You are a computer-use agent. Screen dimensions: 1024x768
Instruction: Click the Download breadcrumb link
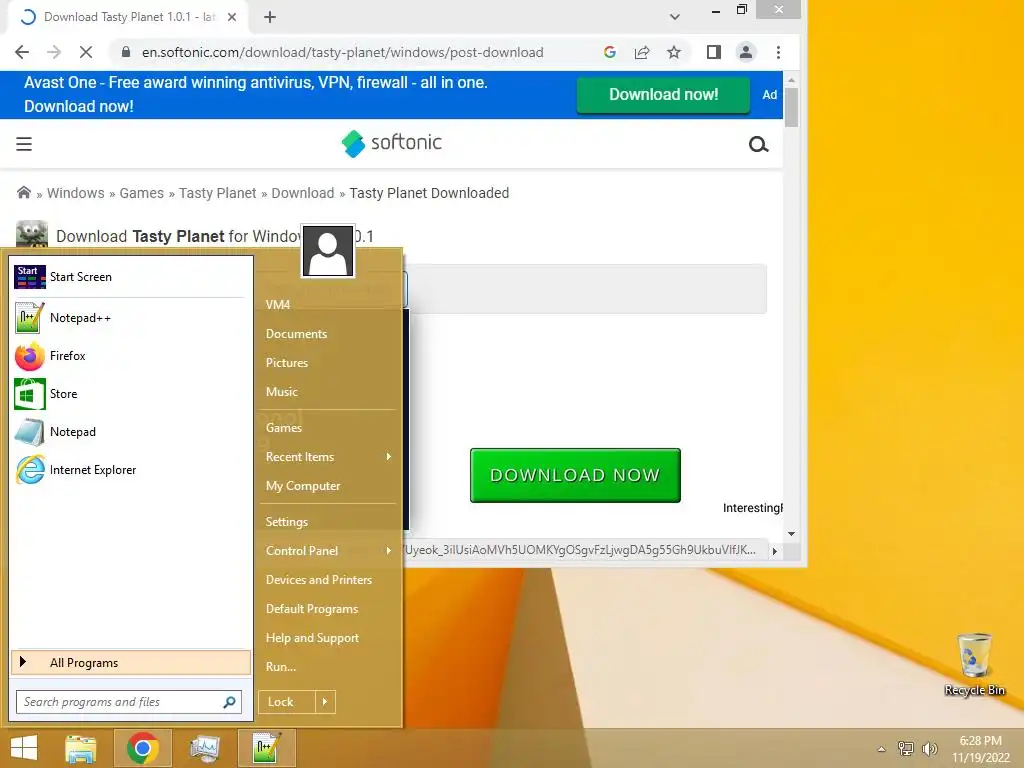(x=303, y=193)
